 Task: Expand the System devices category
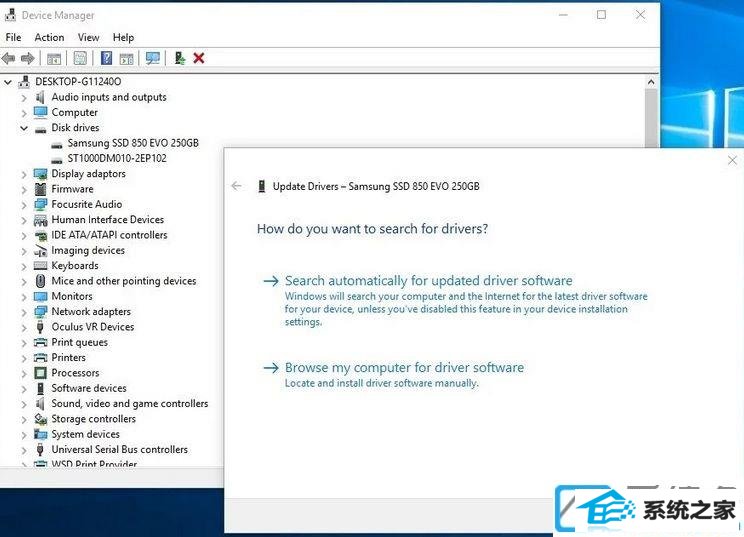(24, 435)
